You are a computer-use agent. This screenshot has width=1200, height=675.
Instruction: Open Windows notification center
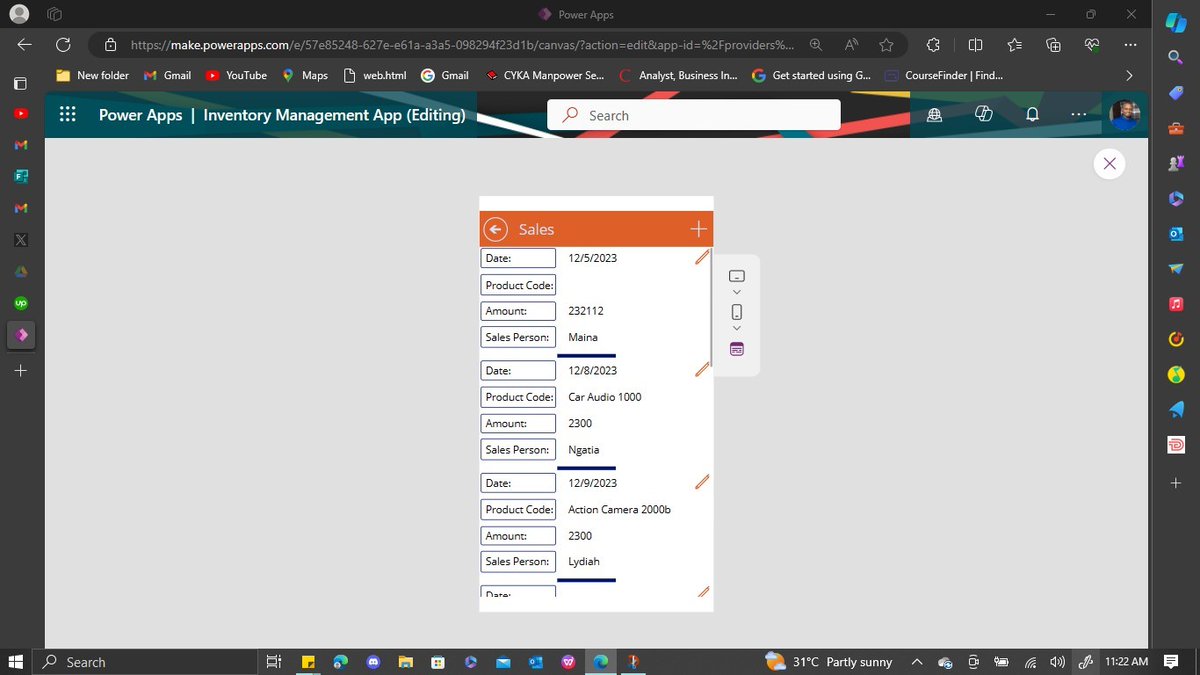click(x=1171, y=662)
